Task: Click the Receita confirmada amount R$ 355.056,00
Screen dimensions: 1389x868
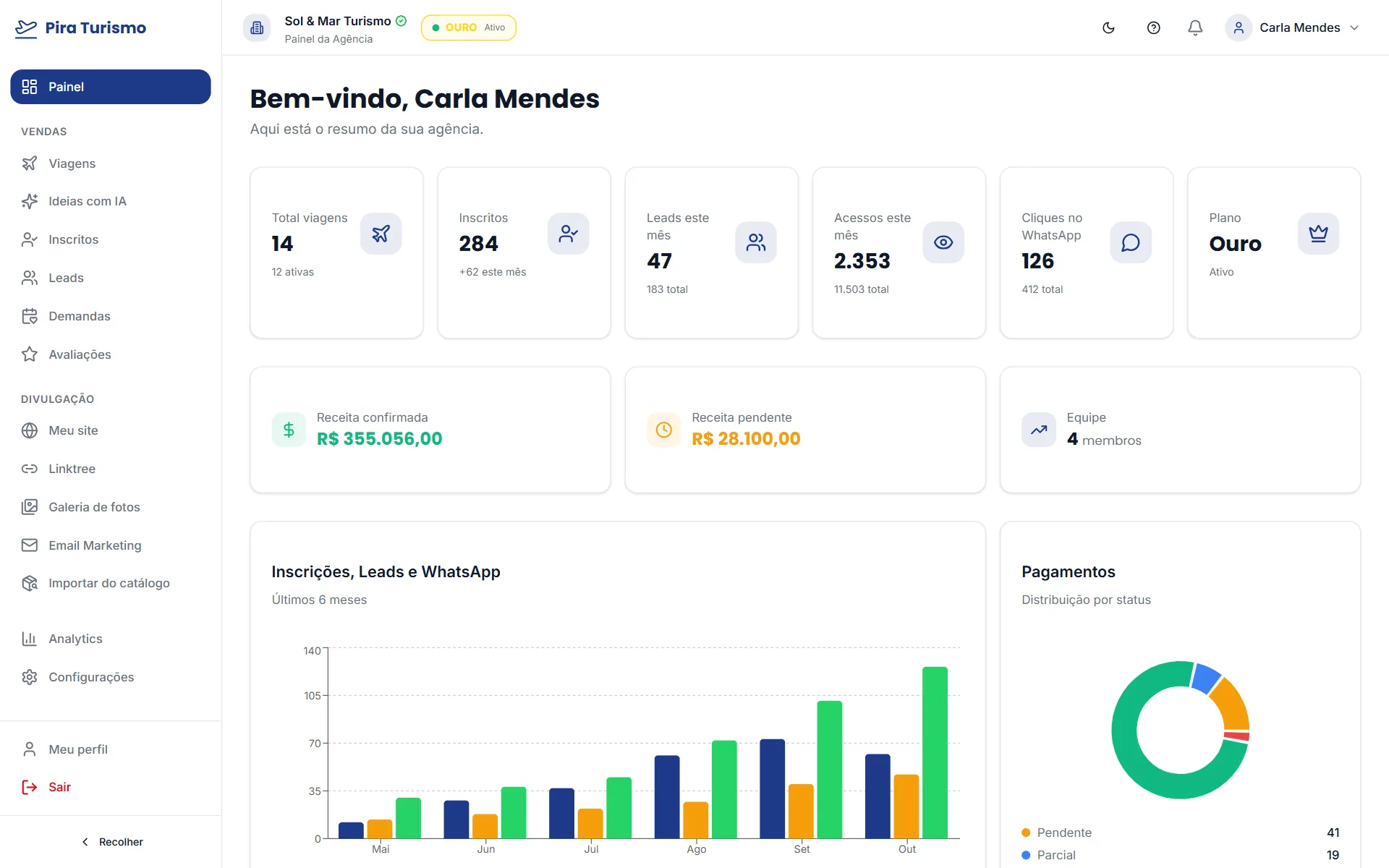Action: 379,439
